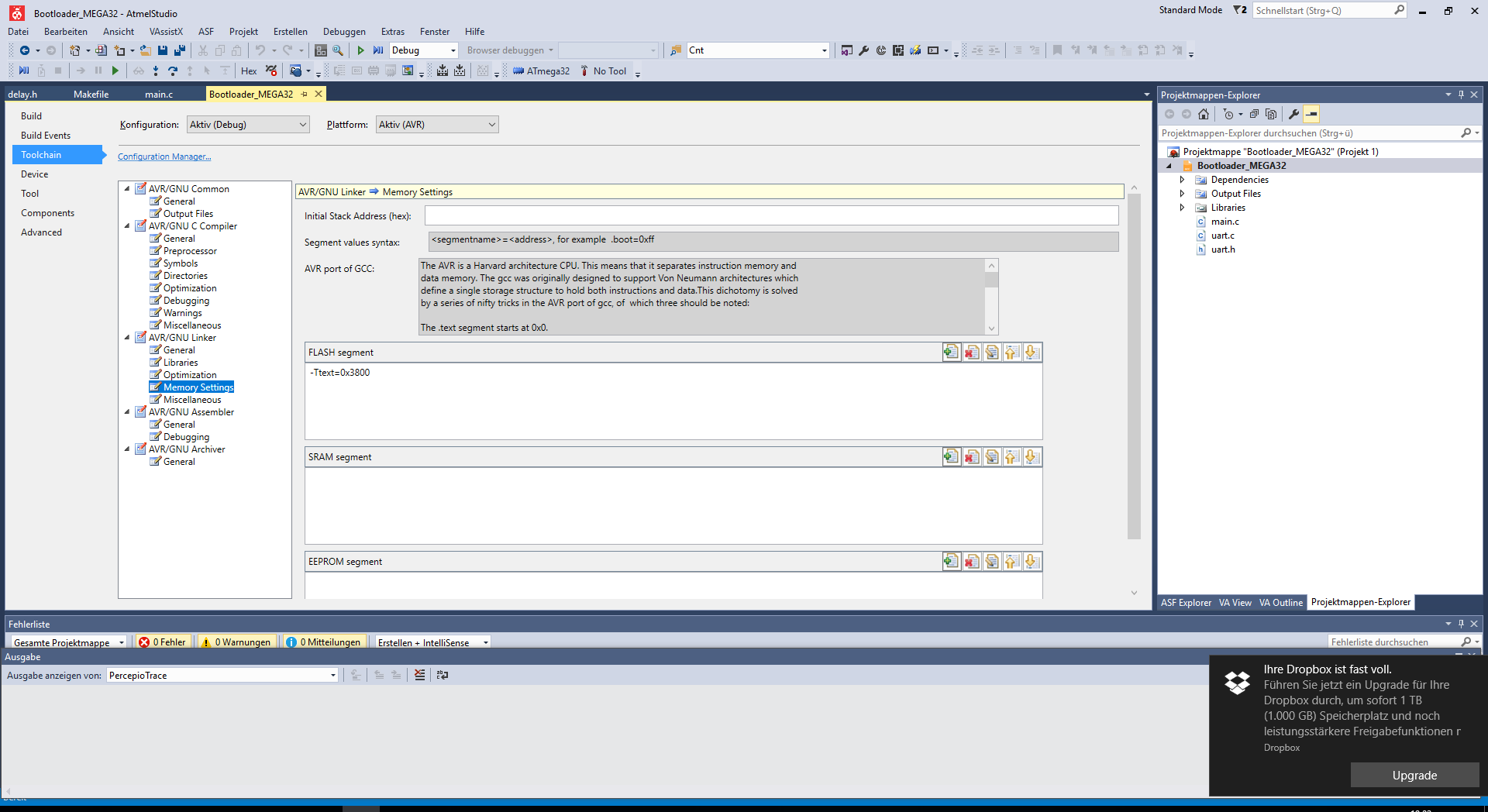Open the Projekt menu
Image resolution: width=1488 pixels, height=812 pixels.
point(243,32)
